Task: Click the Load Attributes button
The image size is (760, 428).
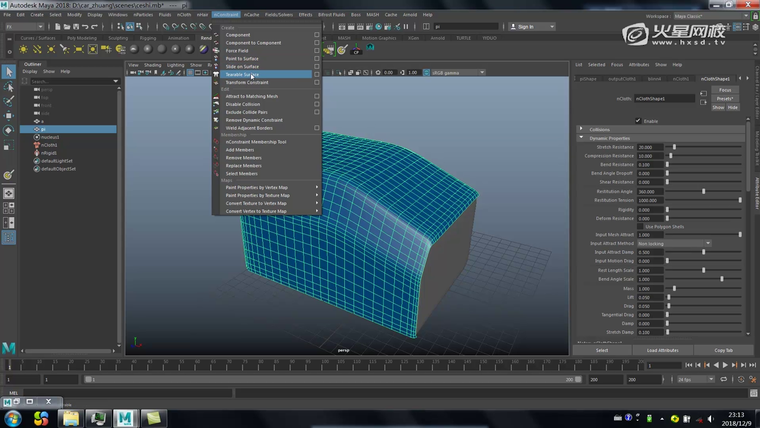Action: pyautogui.click(x=662, y=350)
